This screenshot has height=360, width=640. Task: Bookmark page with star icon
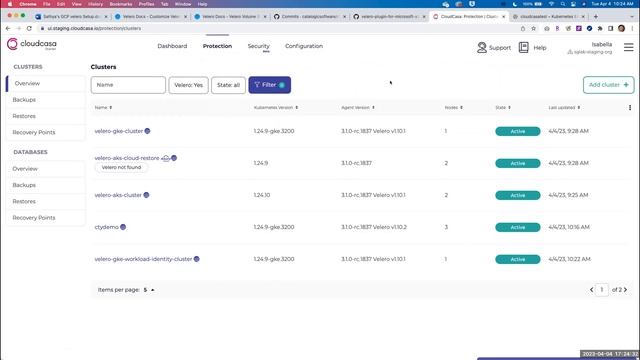pos(533,29)
